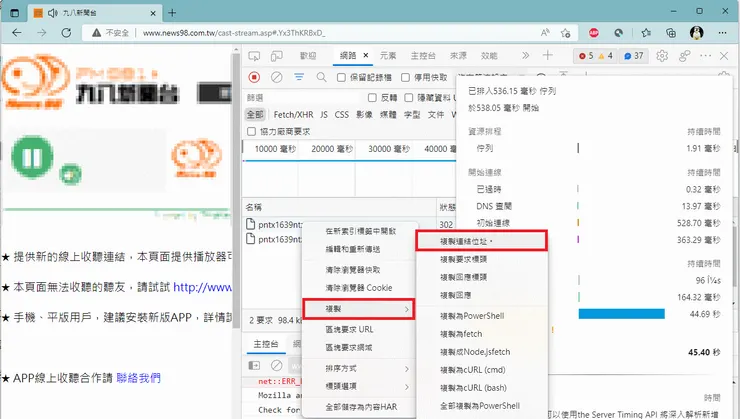Add page to favorites star-plus icon
The width and height of the screenshot is (740, 419).
565,33
